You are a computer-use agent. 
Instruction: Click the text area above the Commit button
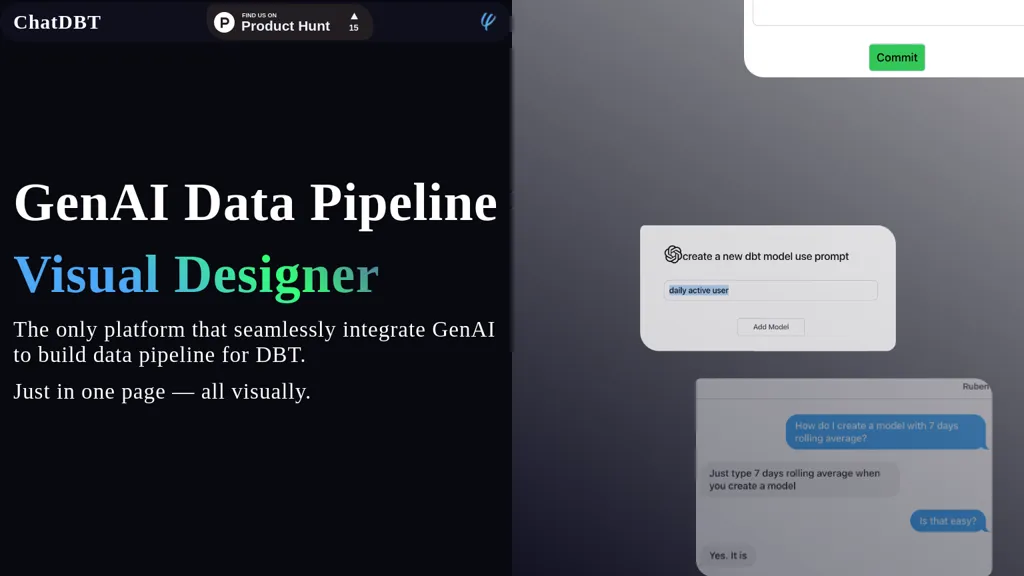888,12
